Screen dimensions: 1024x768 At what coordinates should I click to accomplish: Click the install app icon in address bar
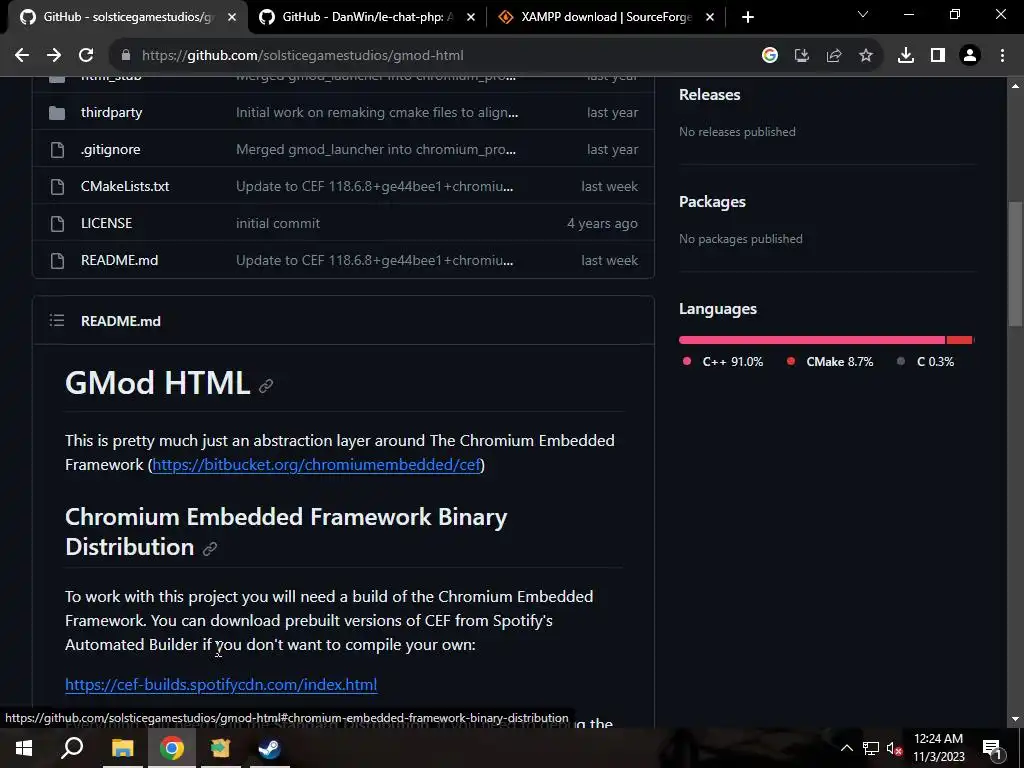pos(801,56)
